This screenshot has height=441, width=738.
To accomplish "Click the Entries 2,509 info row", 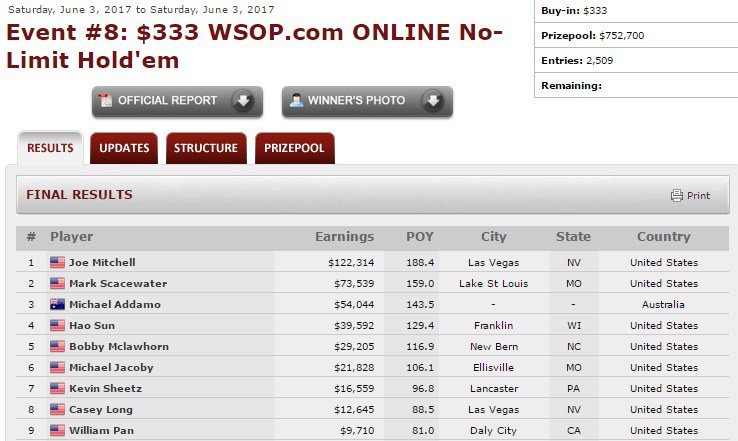I will click(x=636, y=60).
